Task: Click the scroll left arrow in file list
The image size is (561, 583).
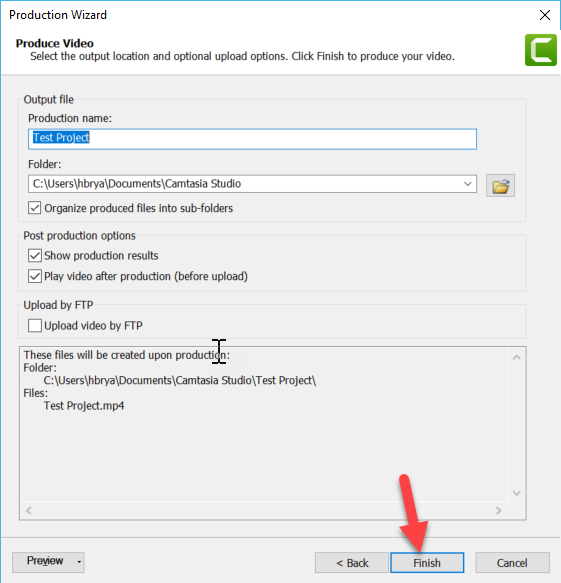Action: click(x=29, y=510)
